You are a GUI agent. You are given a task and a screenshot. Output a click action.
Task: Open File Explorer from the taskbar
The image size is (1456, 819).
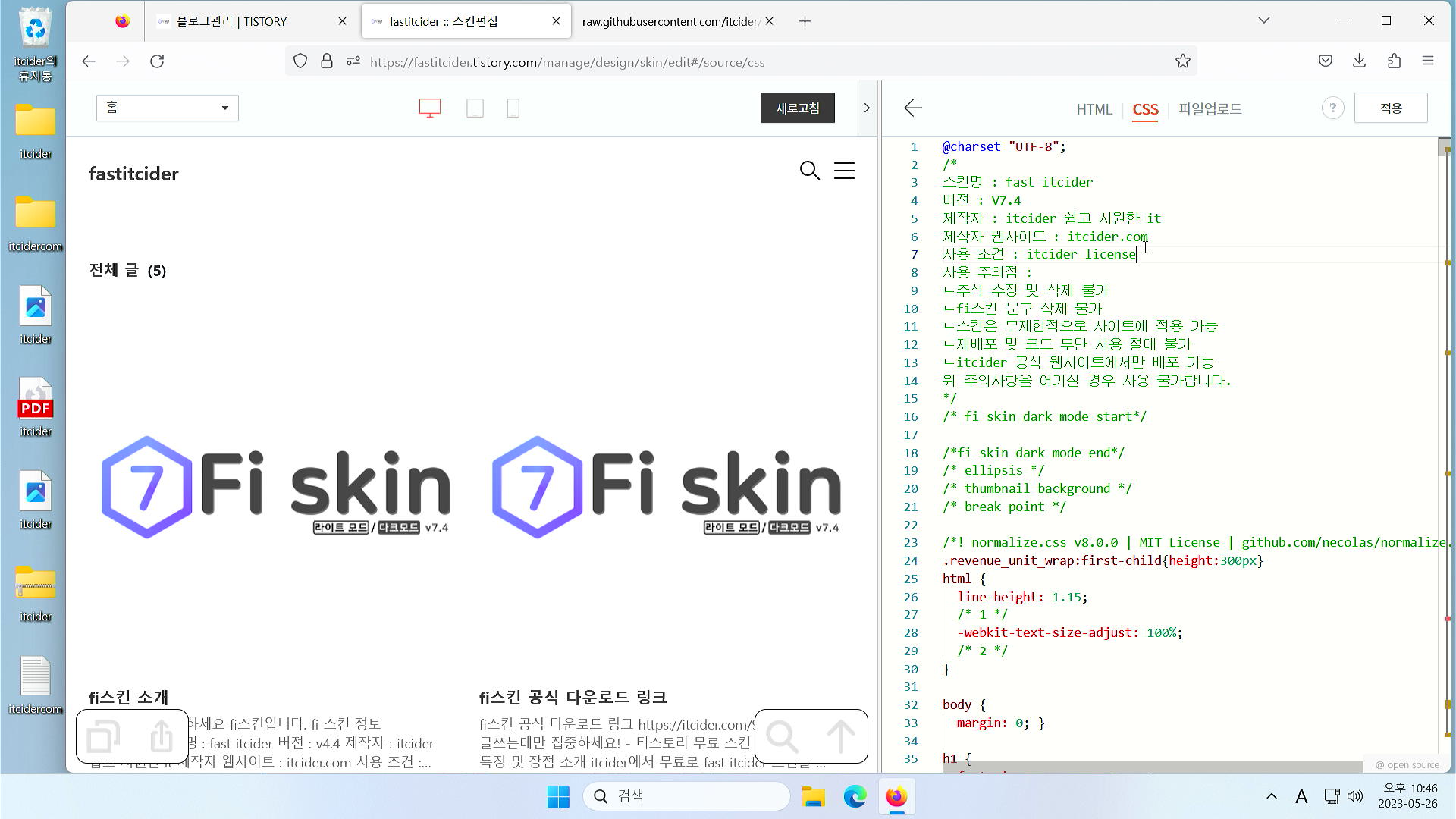point(814,797)
